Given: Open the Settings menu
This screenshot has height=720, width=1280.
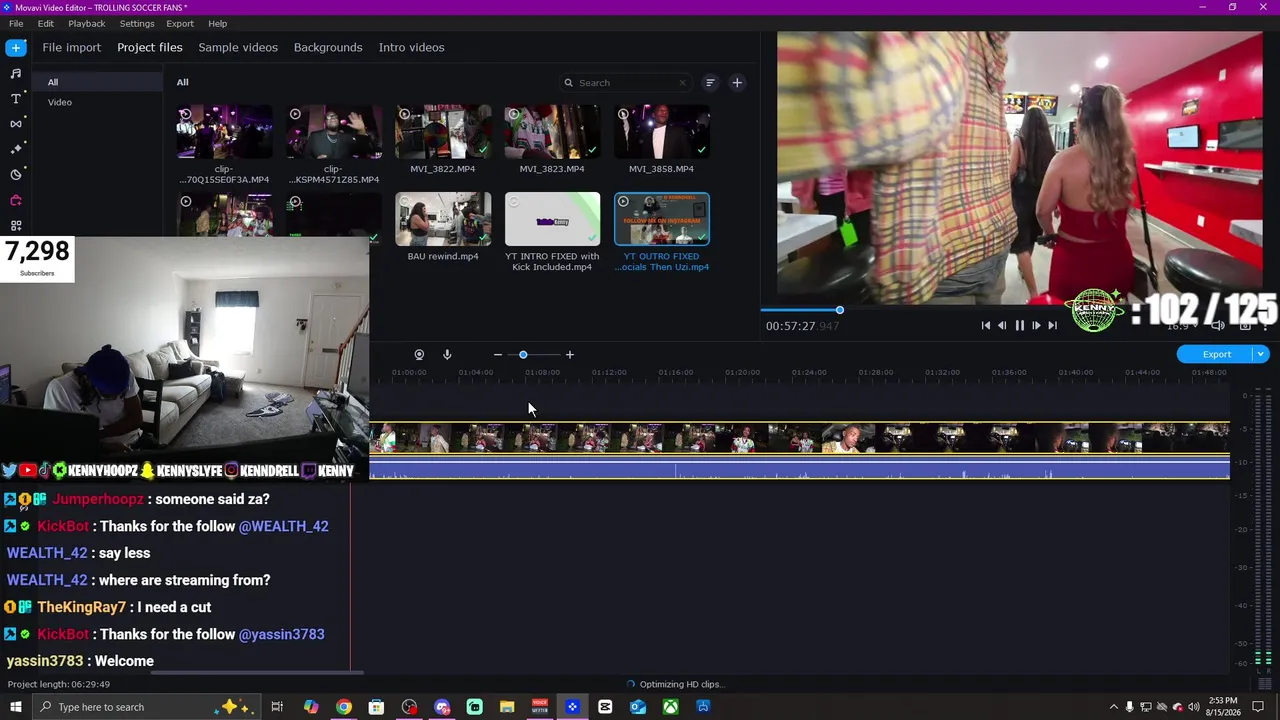Looking at the screenshot, I should (x=137, y=23).
